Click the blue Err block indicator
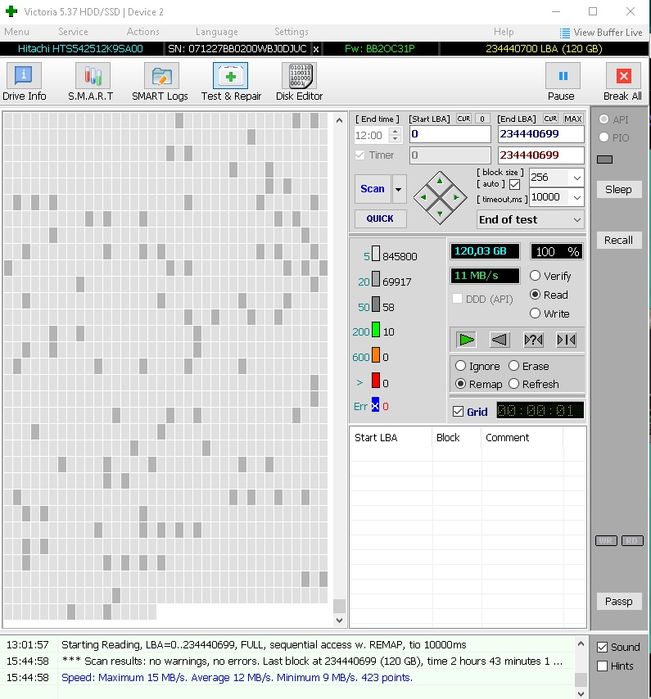 pos(375,405)
